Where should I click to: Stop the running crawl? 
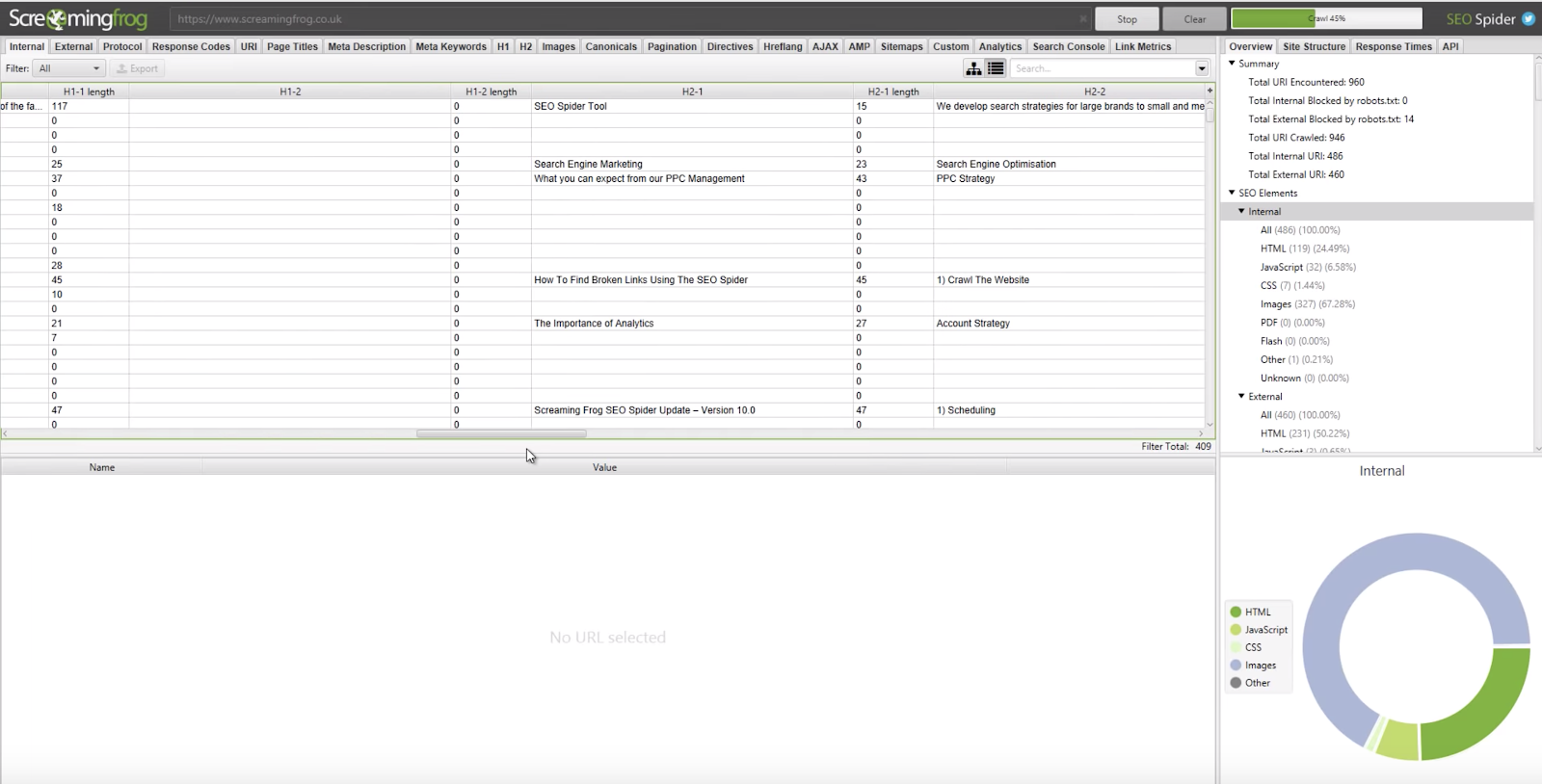click(1127, 19)
